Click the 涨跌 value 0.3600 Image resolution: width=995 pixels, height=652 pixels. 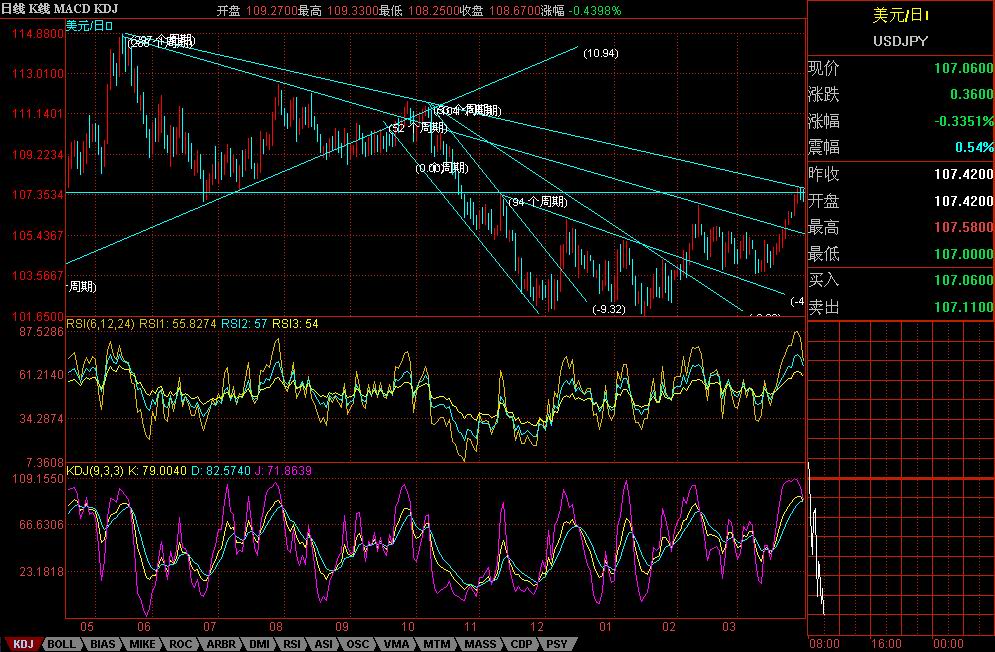[x=971, y=94]
